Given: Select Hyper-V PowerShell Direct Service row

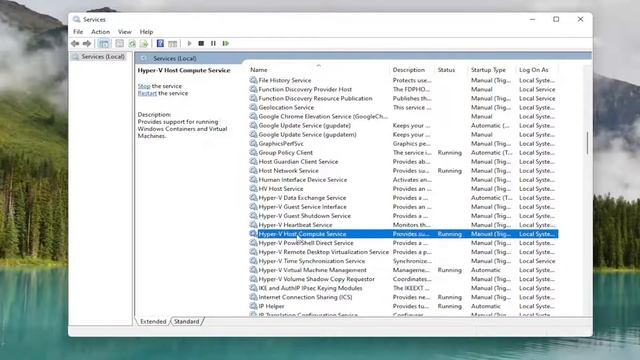Looking at the screenshot, I should (403, 243).
